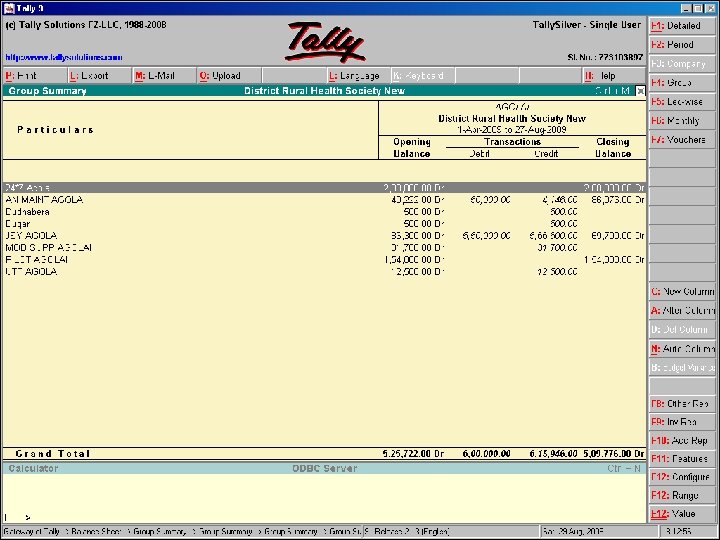This screenshot has width=720, height=540.
Task: Open F11: Features settings
Action: 682,459
